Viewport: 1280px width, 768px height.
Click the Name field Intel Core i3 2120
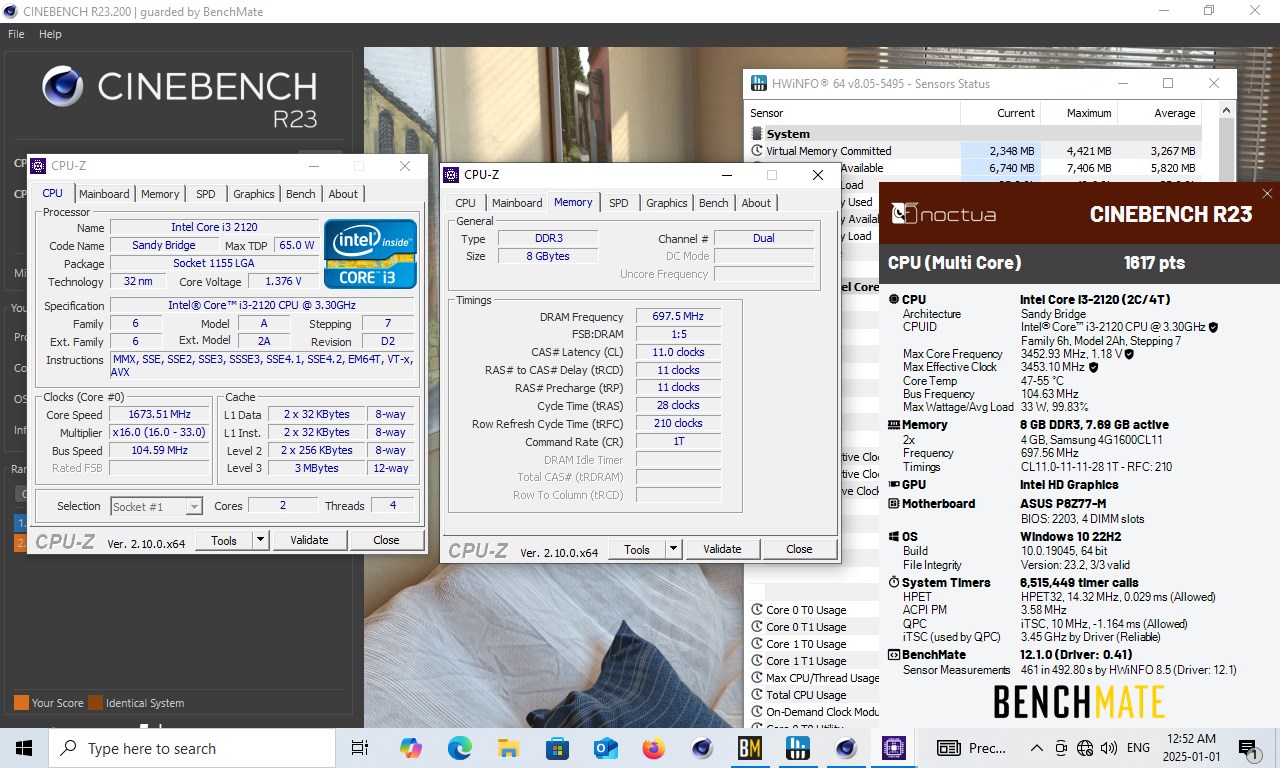tap(214, 227)
